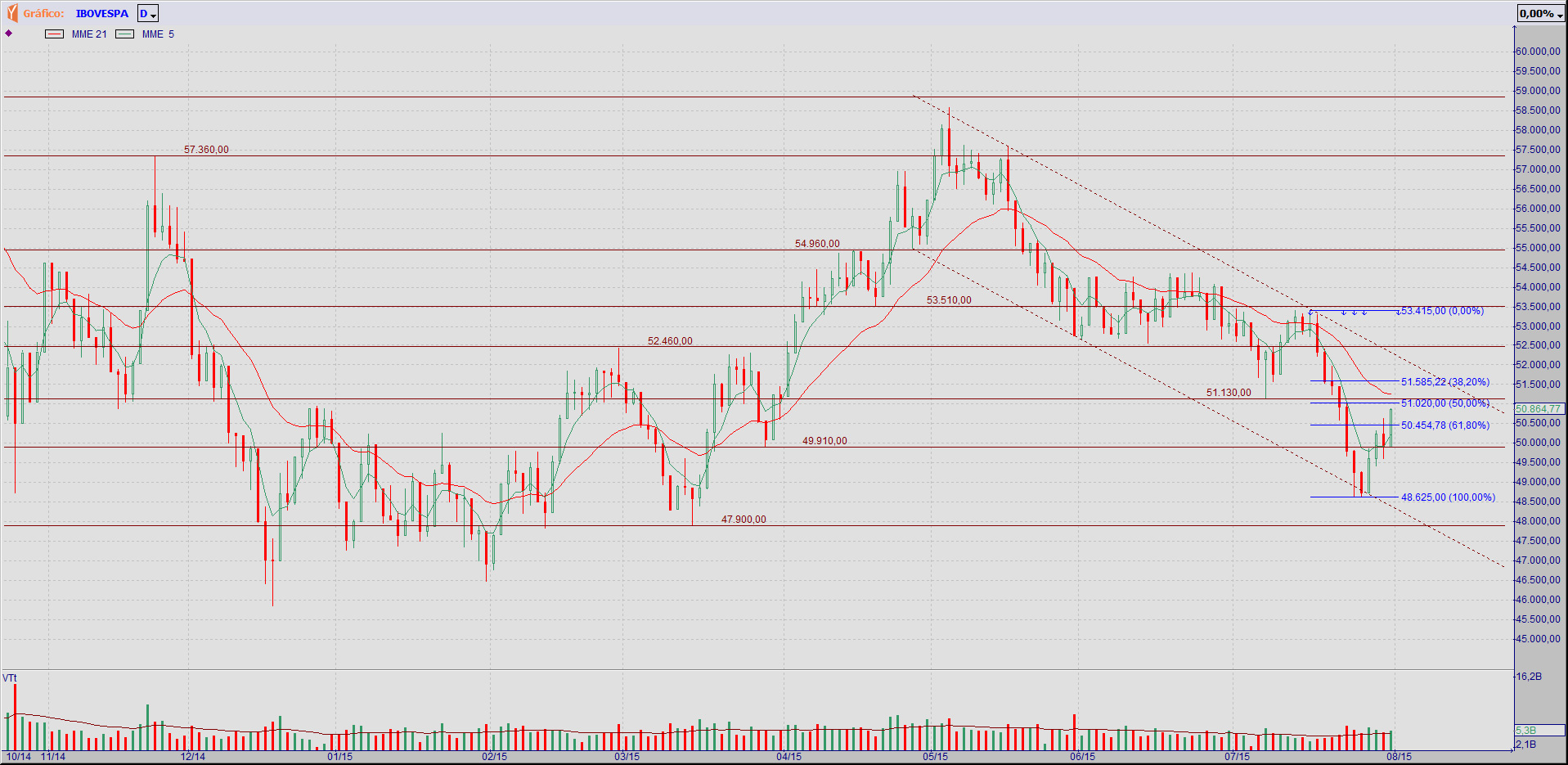Click the 05/15 date on time axis
1568x765 pixels.
click(935, 757)
